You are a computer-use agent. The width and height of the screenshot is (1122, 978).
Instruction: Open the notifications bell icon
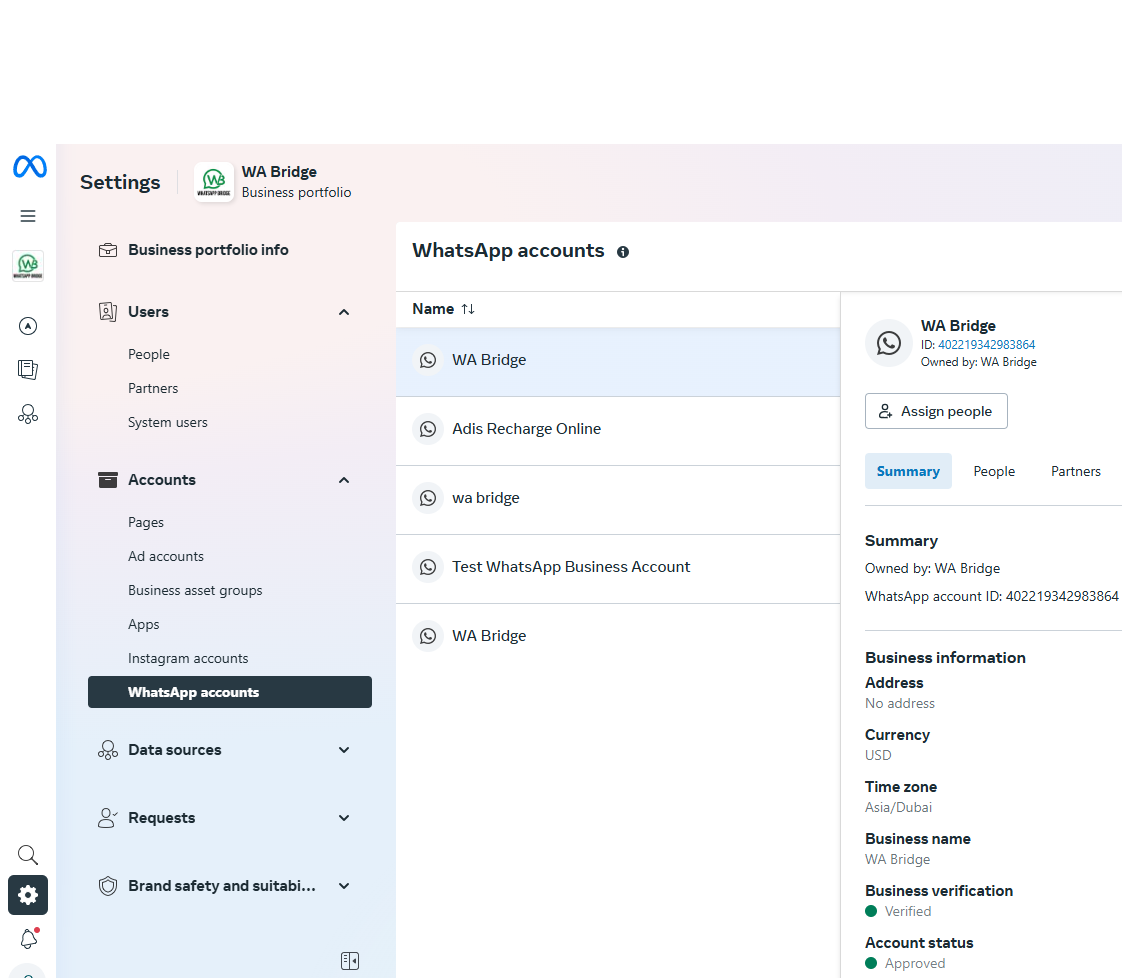pyautogui.click(x=28, y=939)
